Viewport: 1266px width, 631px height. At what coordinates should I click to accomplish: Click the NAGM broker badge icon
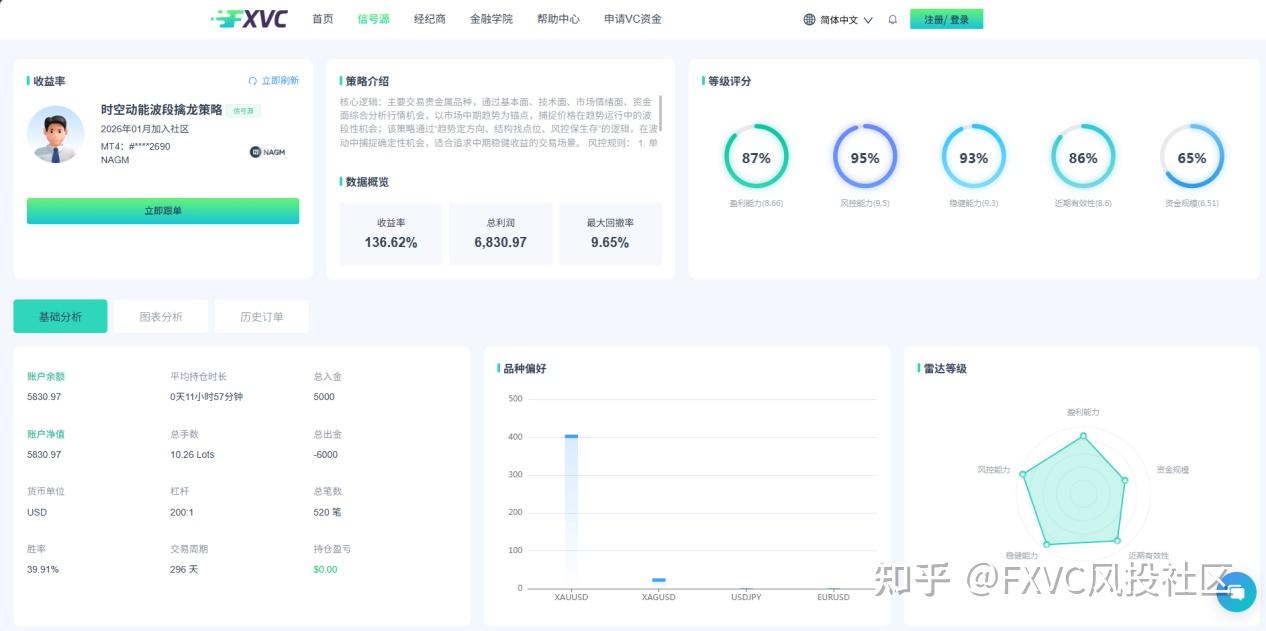click(257, 151)
